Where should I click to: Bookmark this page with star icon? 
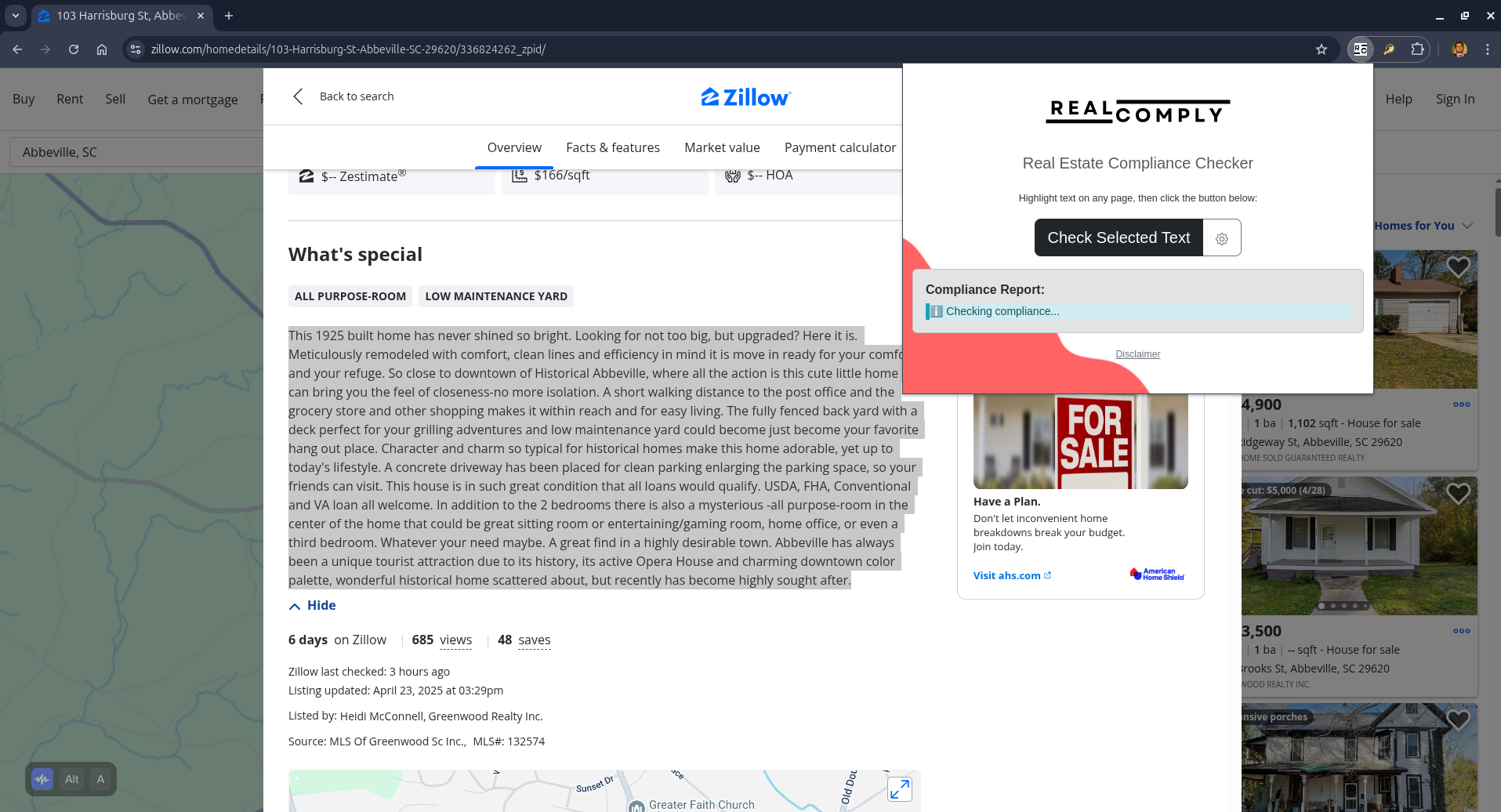point(1322,49)
